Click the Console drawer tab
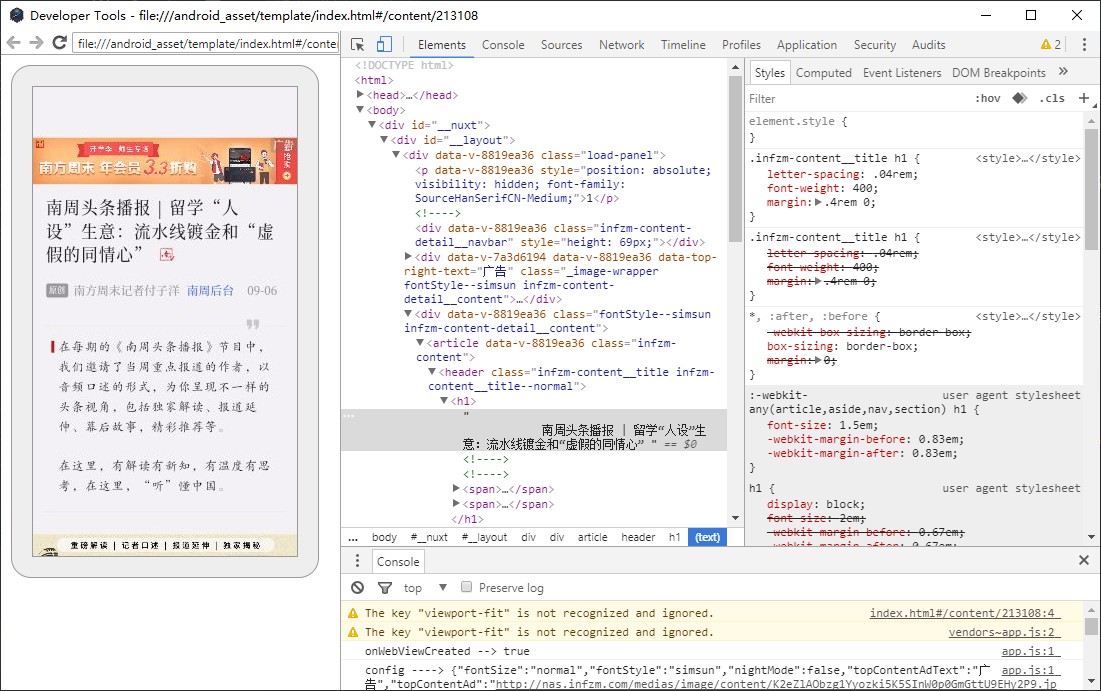This screenshot has width=1101, height=691. (x=397, y=561)
